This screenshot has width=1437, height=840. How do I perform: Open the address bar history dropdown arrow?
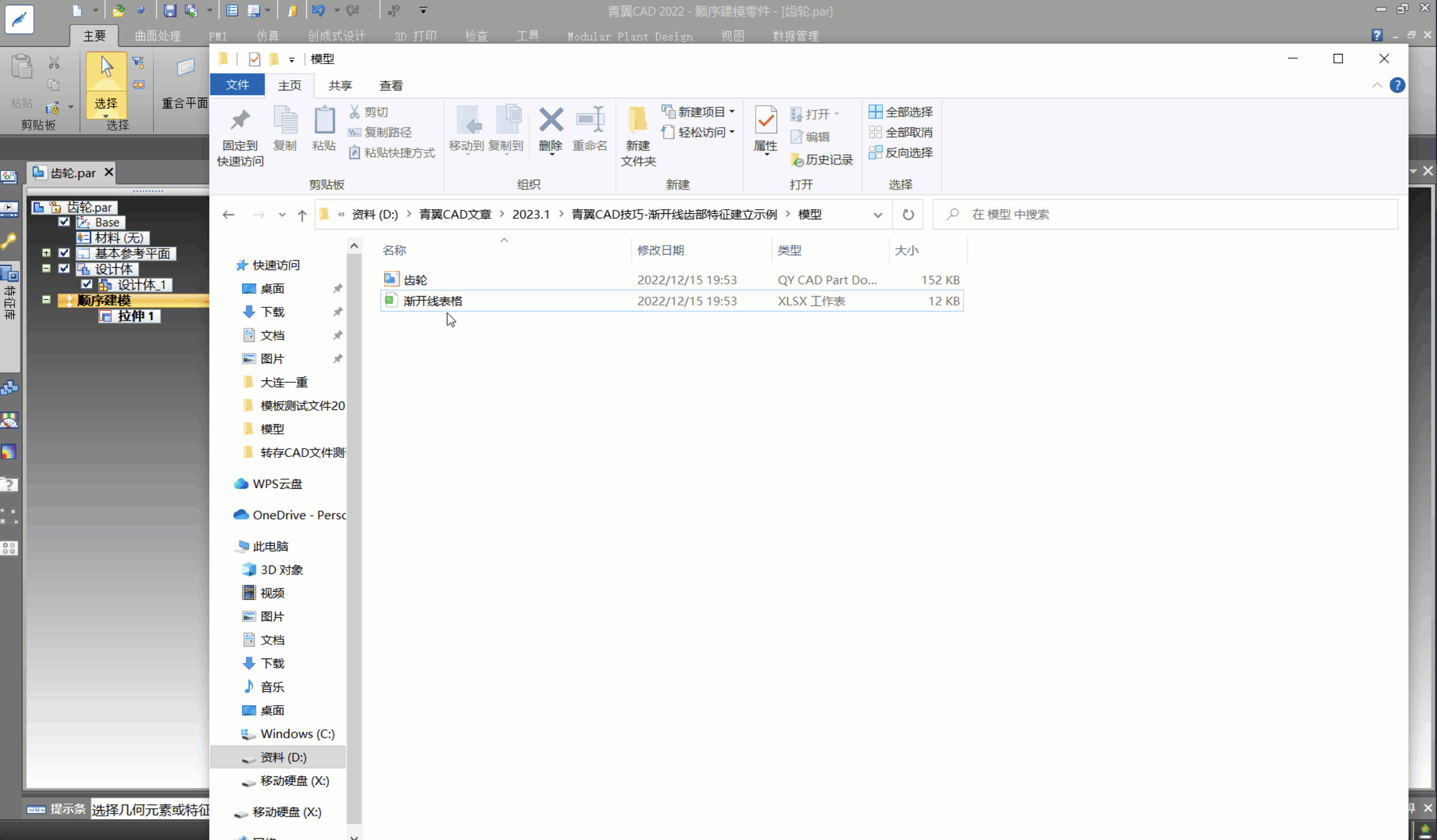(x=877, y=214)
